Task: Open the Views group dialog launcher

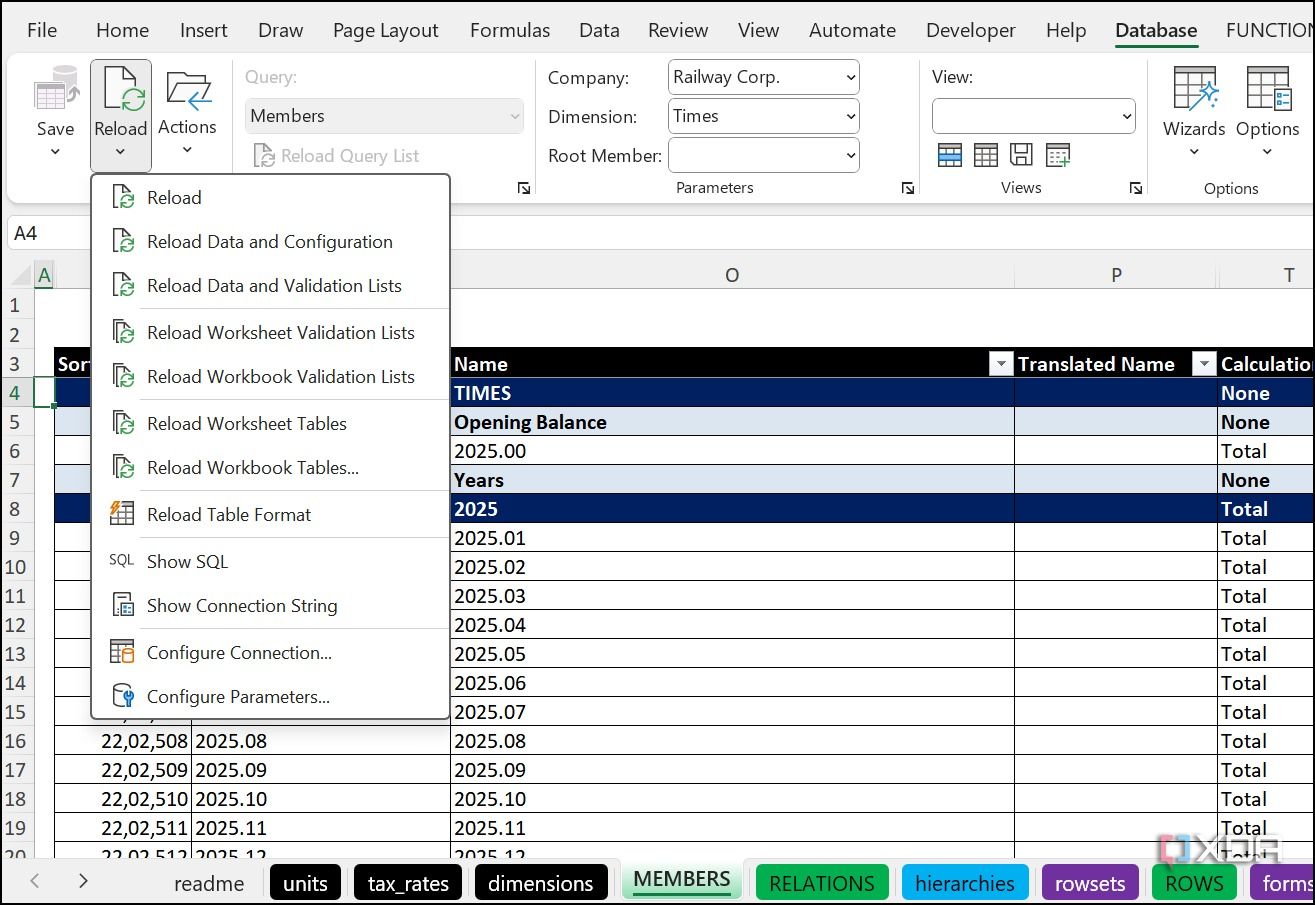Action: click(x=1136, y=188)
